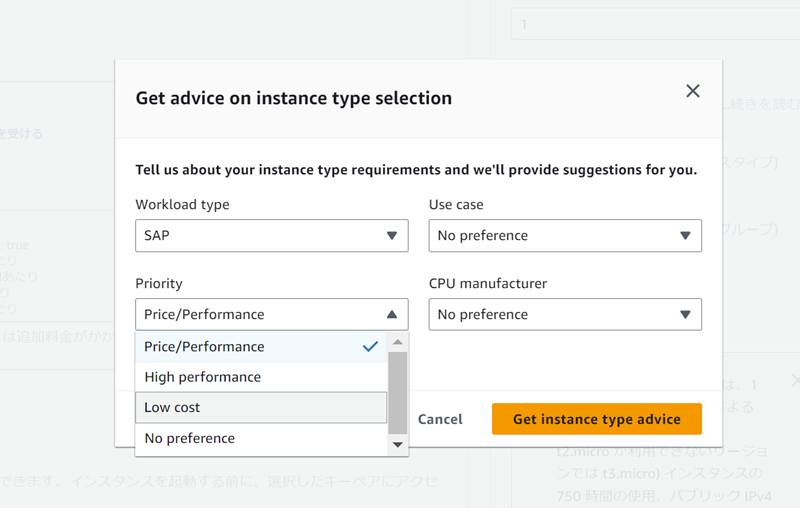
Task: Click the 'Use case' label
Action: (456, 205)
